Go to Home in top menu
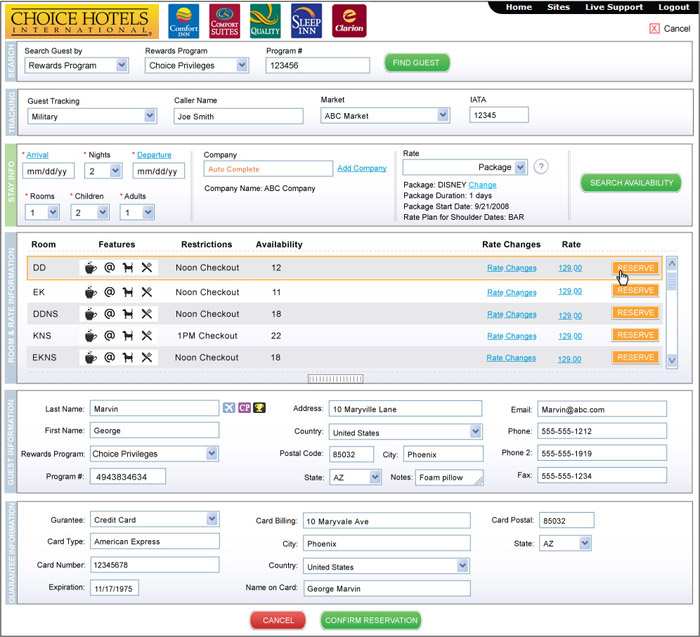 (x=519, y=7)
